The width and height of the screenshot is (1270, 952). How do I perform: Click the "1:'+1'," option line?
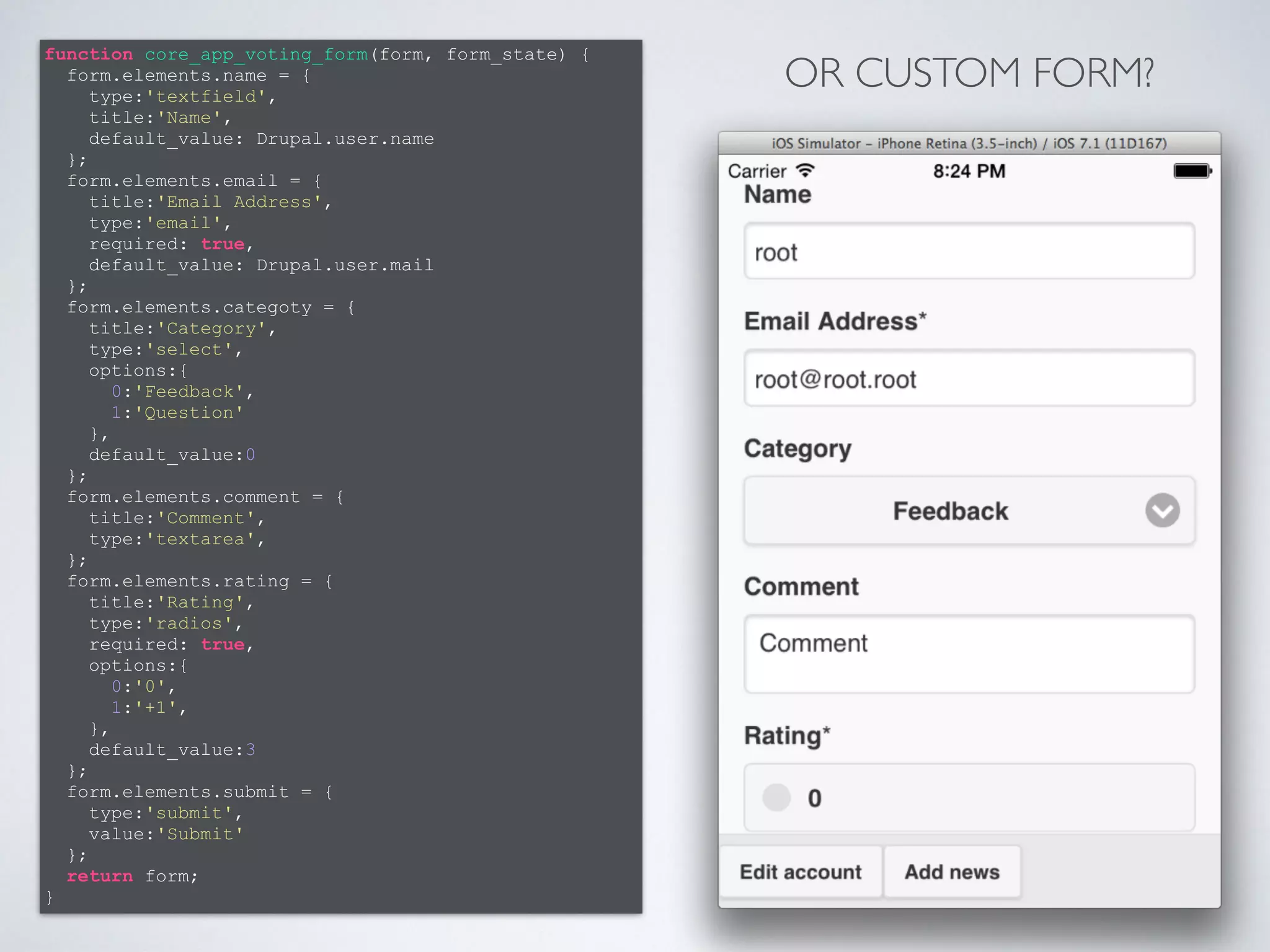point(149,708)
